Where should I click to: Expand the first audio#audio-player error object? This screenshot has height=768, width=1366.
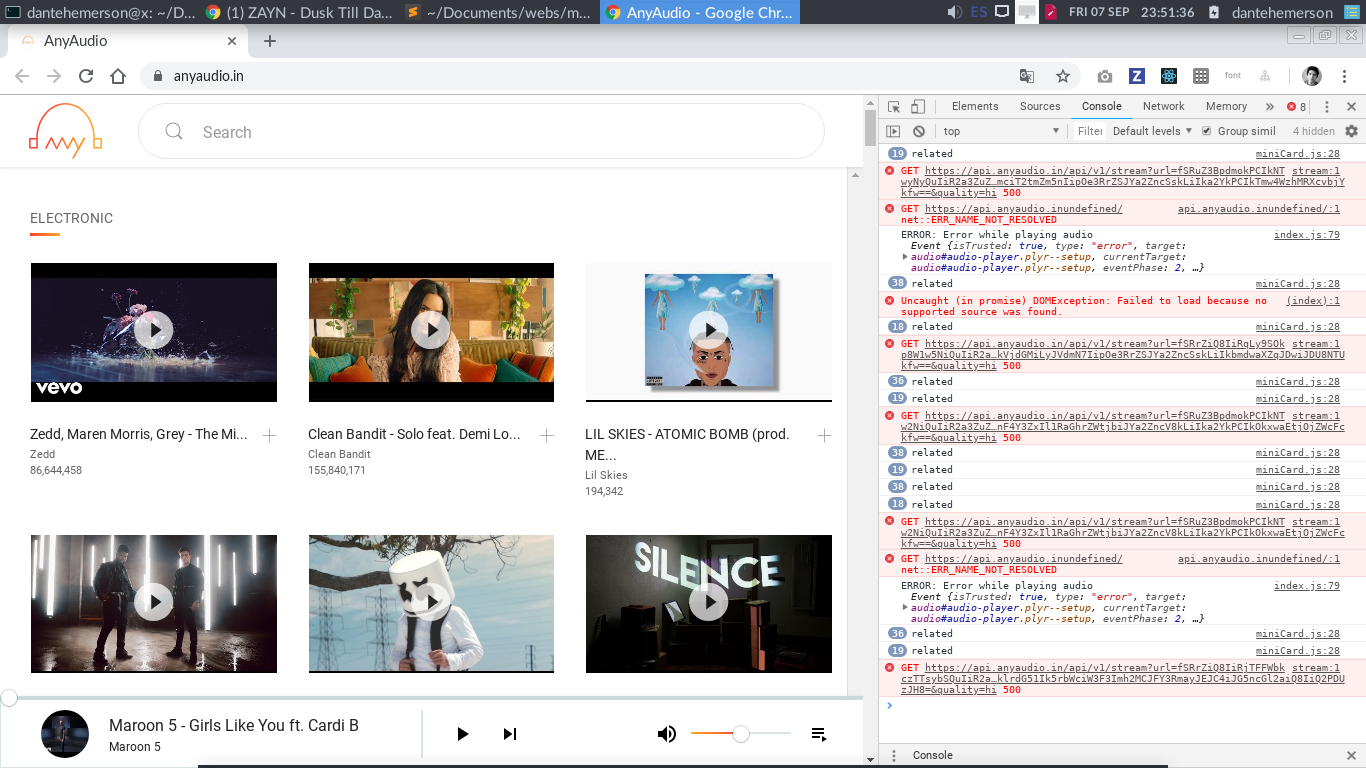point(905,257)
